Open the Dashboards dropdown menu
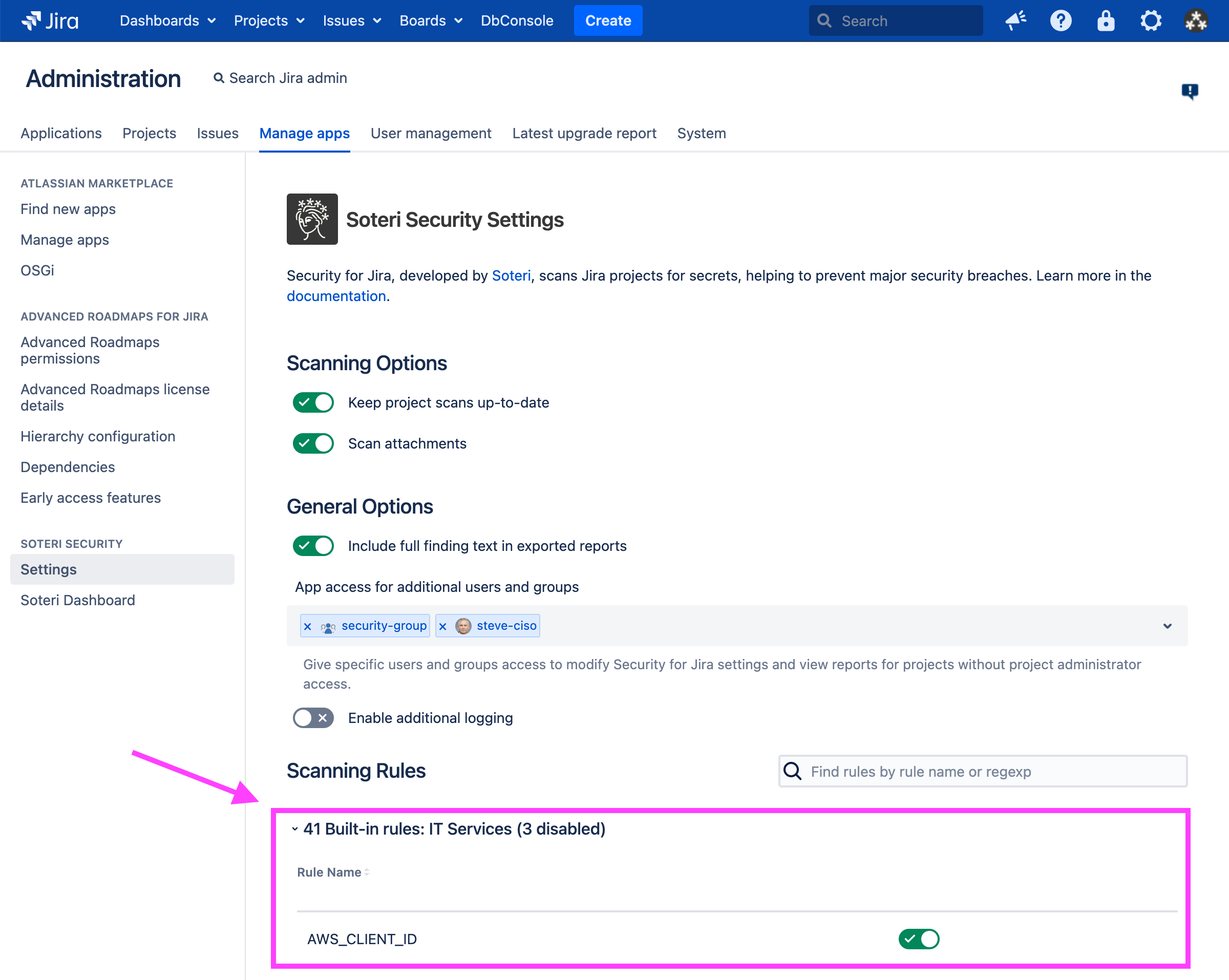The image size is (1229, 980). (167, 20)
